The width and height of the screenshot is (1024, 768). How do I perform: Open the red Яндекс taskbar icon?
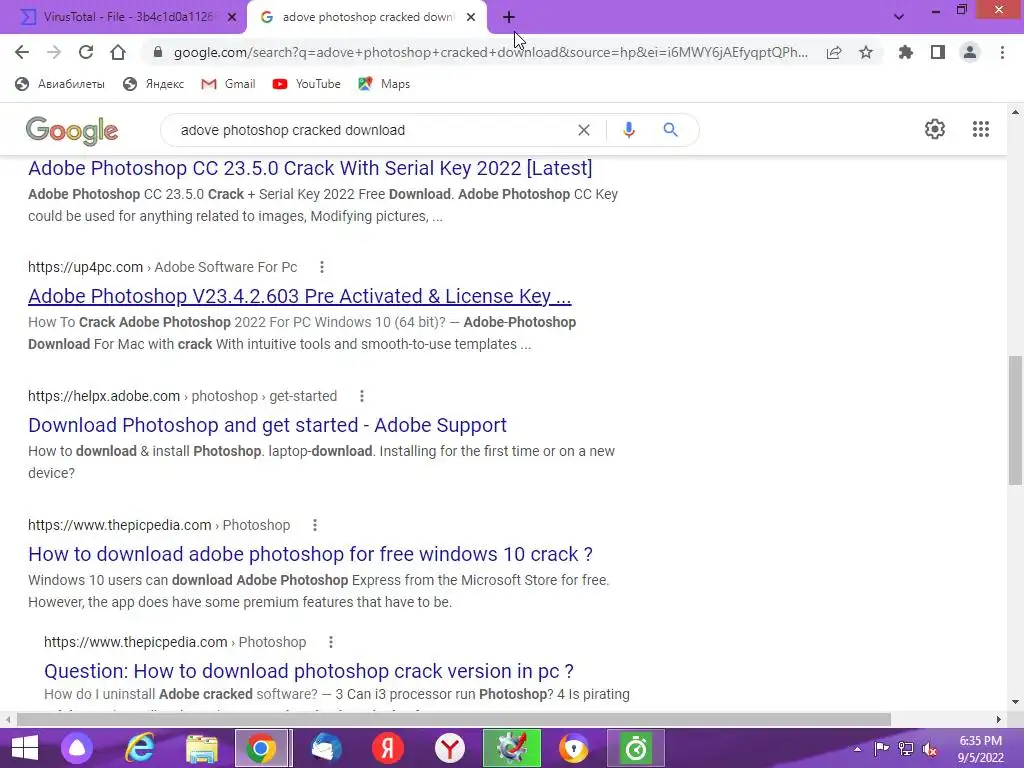coord(388,748)
